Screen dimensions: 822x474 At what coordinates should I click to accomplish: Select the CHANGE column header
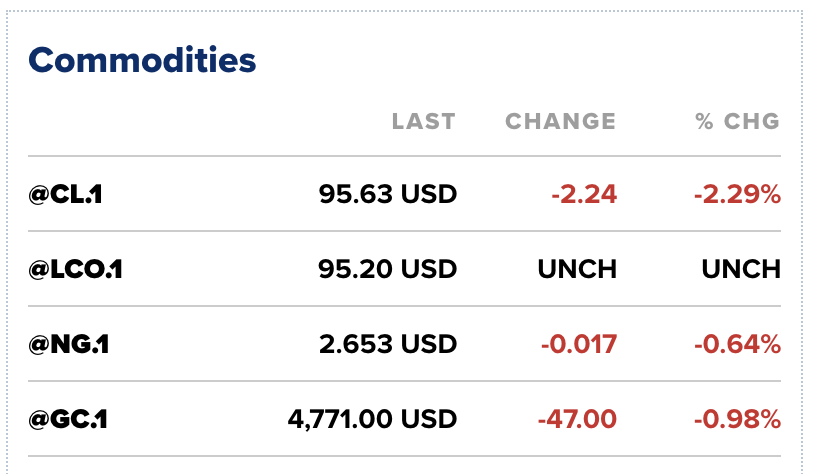560,122
